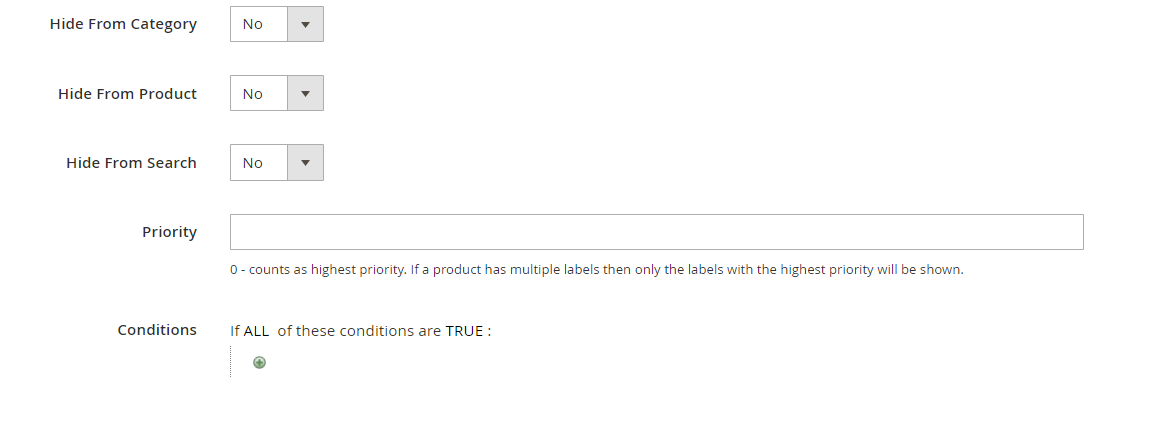Click the dotted vertical line beside the plus icon
The height and width of the screenshot is (428, 1152).
coord(231,362)
